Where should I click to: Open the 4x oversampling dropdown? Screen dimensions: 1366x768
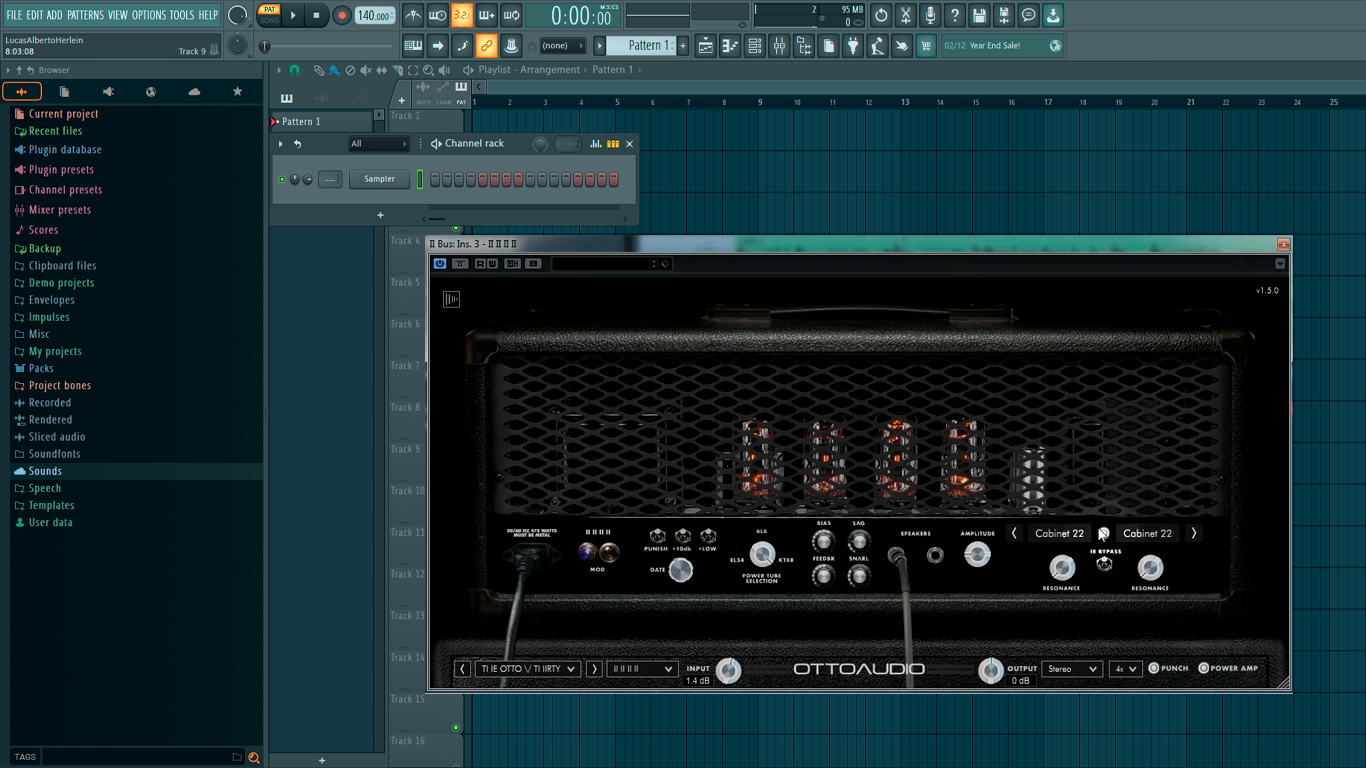click(1125, 669)
